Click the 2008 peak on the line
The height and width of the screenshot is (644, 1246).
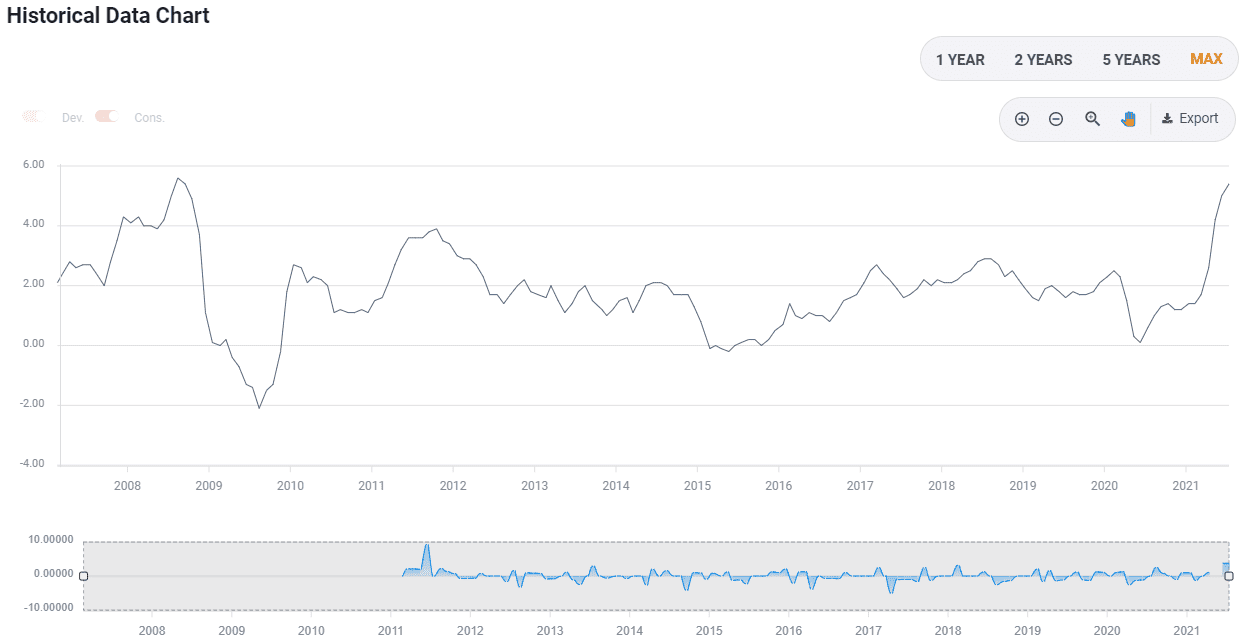pyautogui.click(x=177, y=179)
